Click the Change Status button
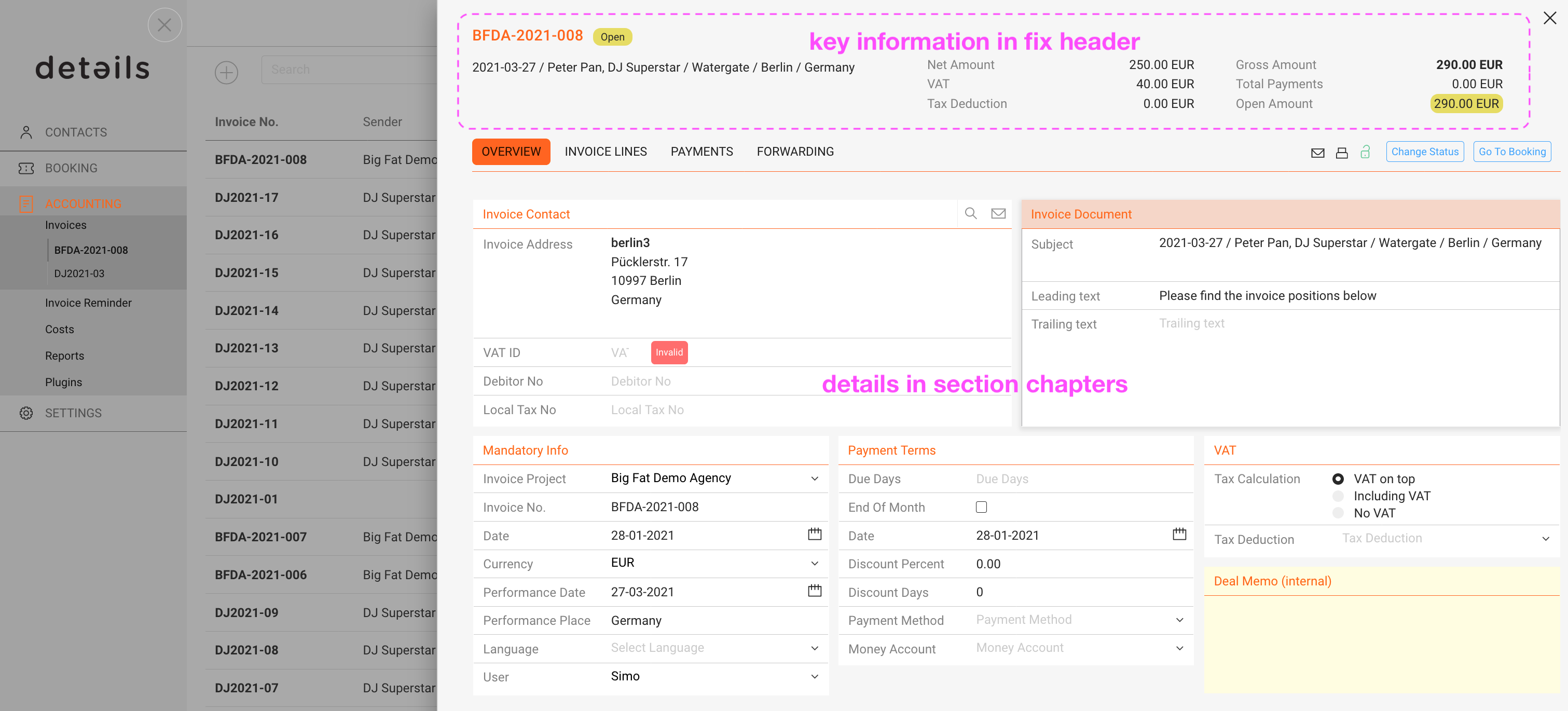The height and width of the screenshot is (711, 1568). coord(1424,152)
